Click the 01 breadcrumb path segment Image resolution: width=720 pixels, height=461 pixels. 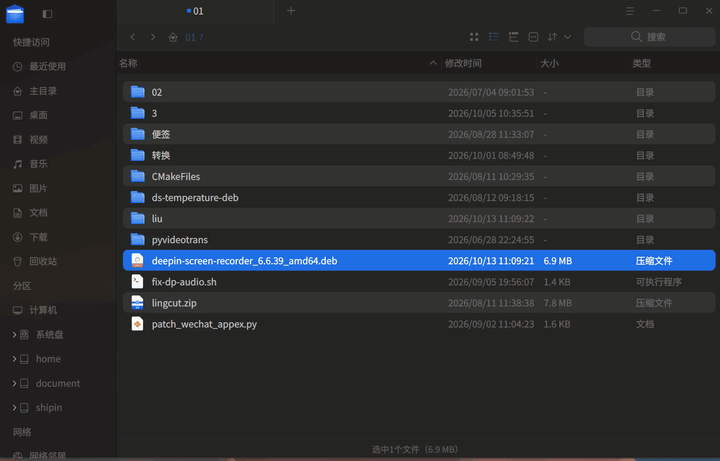[190, 37]
